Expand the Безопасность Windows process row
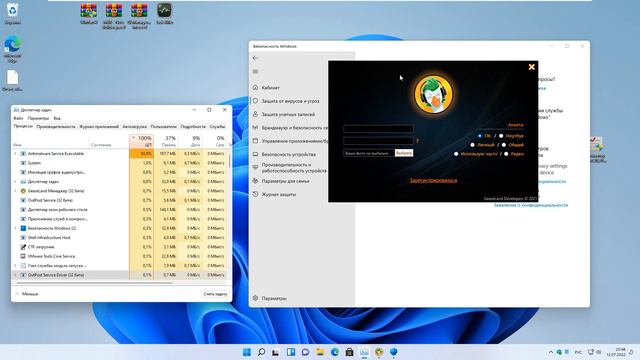This screenshot has height=360, width=640. 16,228
